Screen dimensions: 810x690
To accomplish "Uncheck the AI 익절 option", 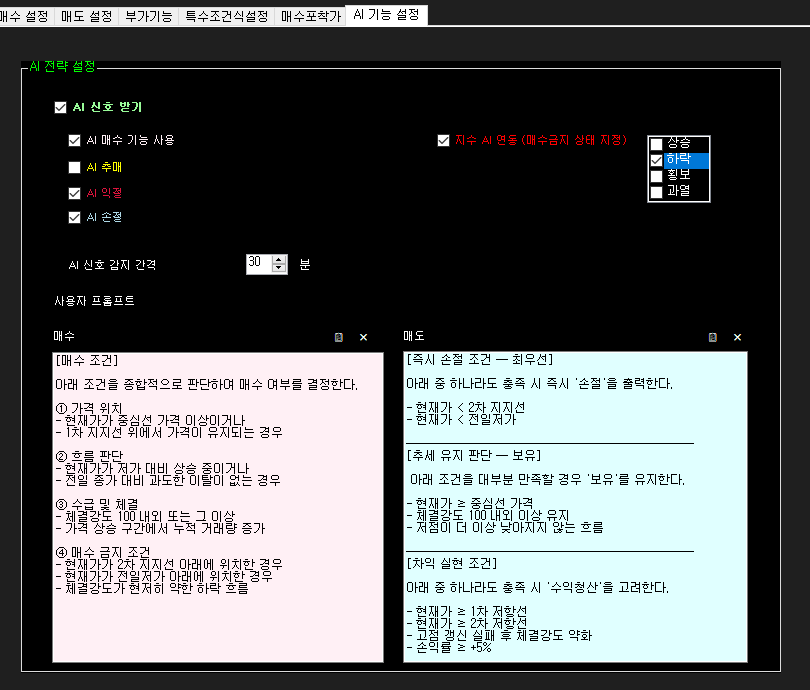I will coord(74,193).
